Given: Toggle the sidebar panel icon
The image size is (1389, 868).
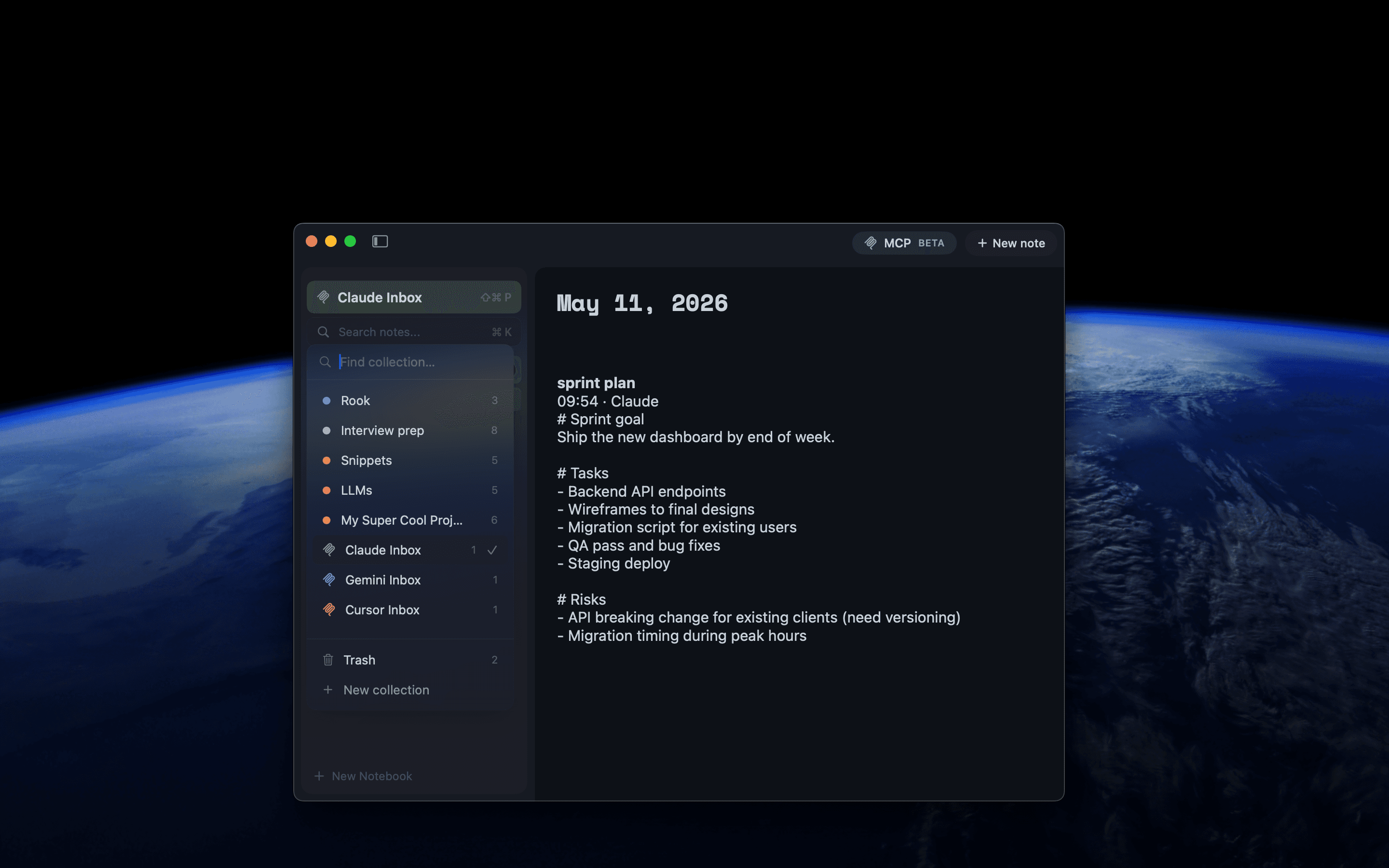Looking at the screenshot, I should (x=380, y=241).
